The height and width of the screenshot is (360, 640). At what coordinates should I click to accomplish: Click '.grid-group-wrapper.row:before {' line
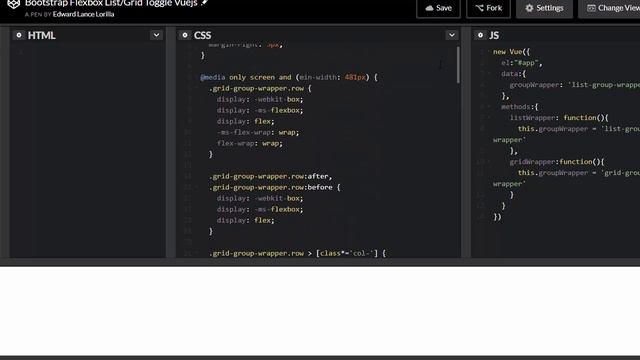click(x=275, y=187)
